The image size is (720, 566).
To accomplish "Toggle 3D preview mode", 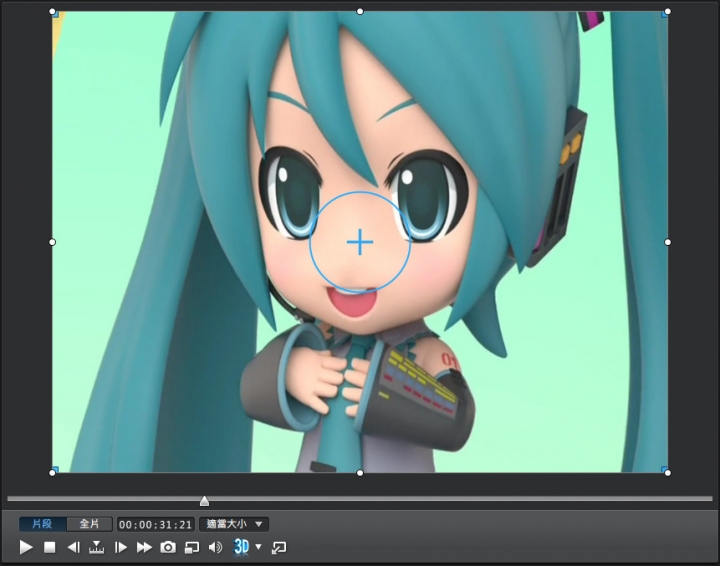I will coord(242,547).
